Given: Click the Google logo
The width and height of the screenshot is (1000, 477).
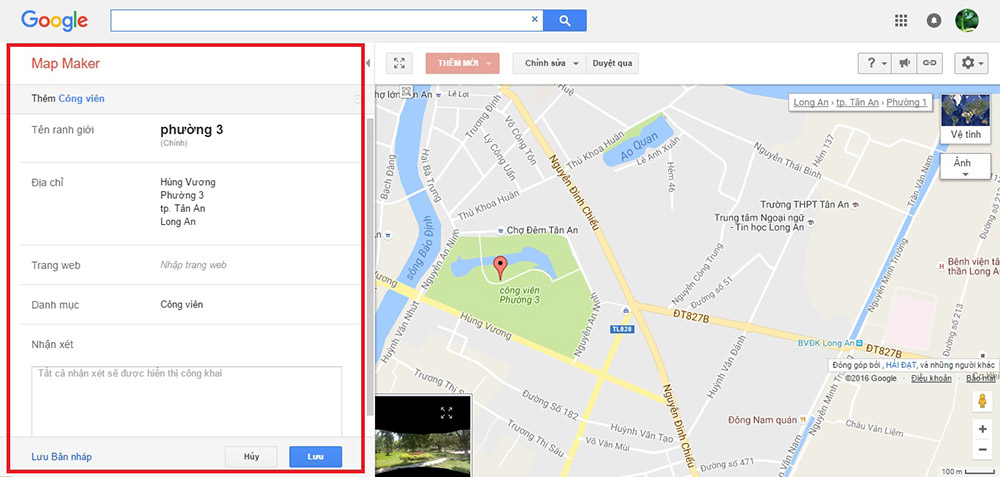Looking at the screenshot, I should point(54,20).
